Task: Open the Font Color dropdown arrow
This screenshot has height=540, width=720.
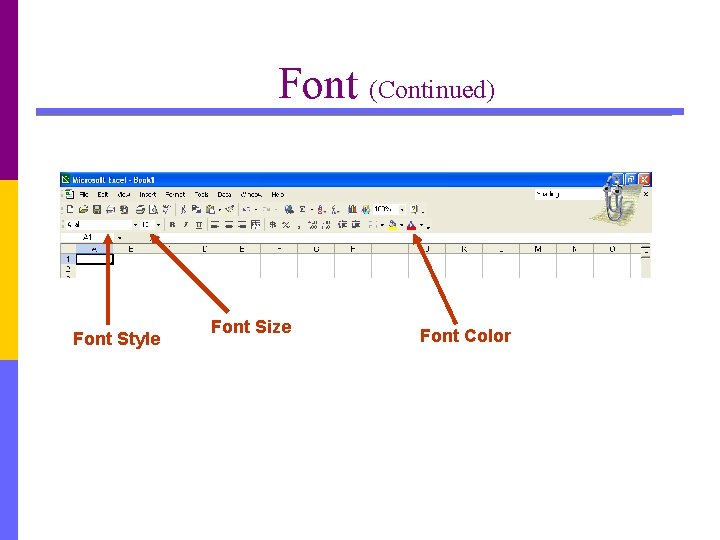Action: coord(422,225)
